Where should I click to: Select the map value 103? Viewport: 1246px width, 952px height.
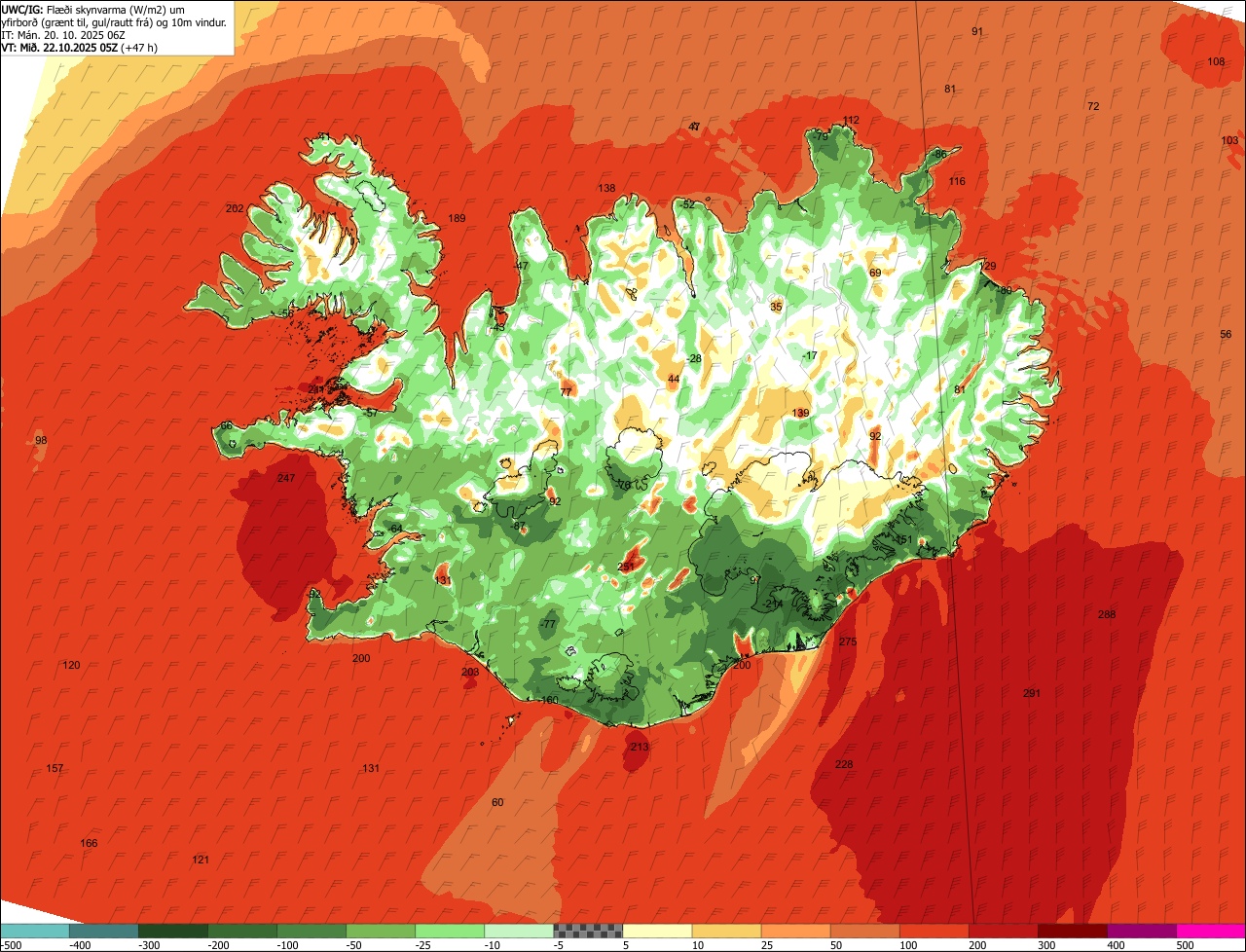[1229, 140]
